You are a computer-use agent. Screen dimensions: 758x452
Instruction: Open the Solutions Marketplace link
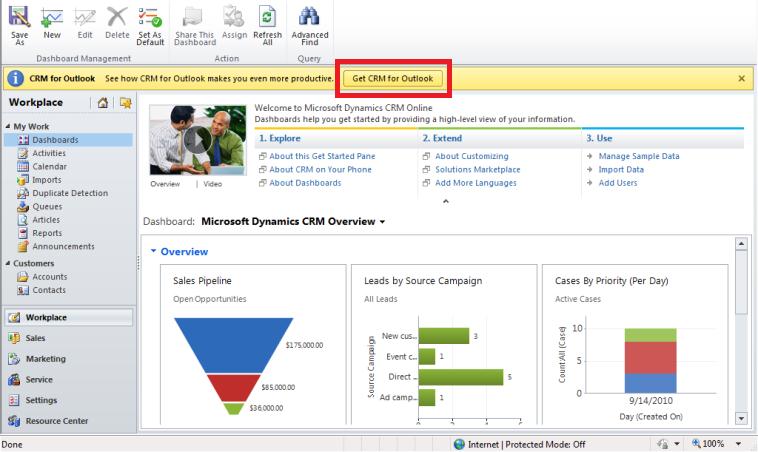[477, 170]
